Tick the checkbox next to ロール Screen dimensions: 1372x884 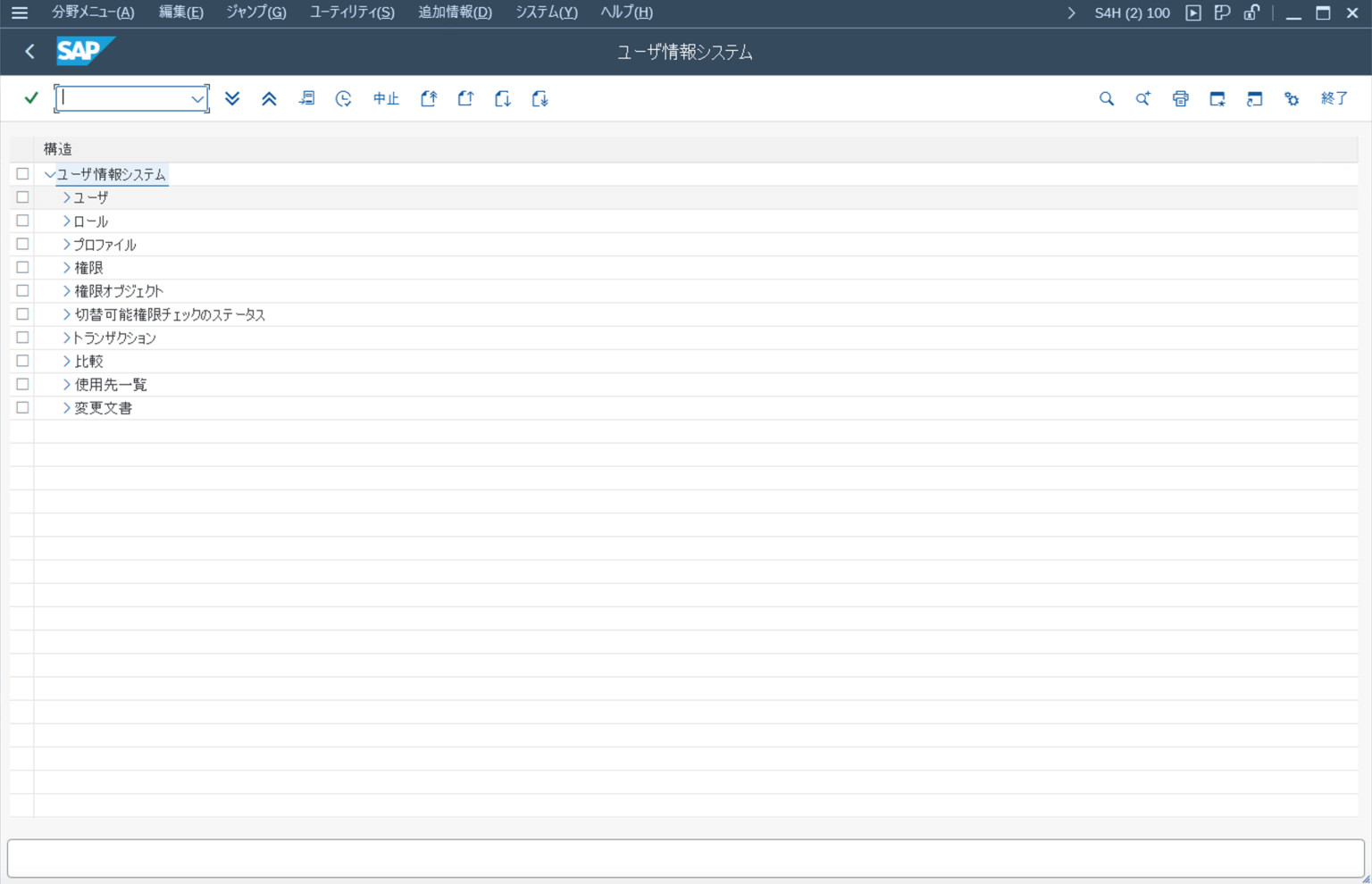pos(22,221)
